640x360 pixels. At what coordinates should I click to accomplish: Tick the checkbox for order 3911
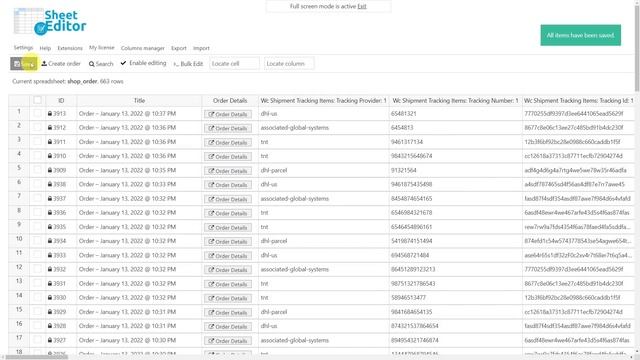point(38,142)
